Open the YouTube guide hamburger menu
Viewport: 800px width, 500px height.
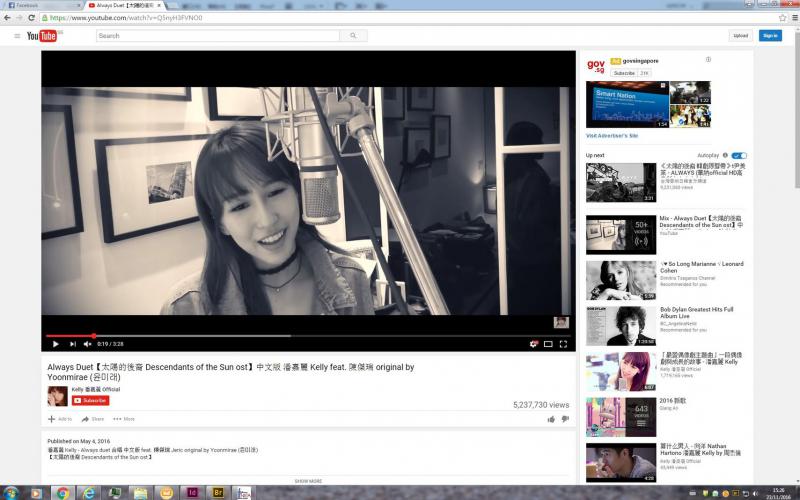[x=17, y=36]
